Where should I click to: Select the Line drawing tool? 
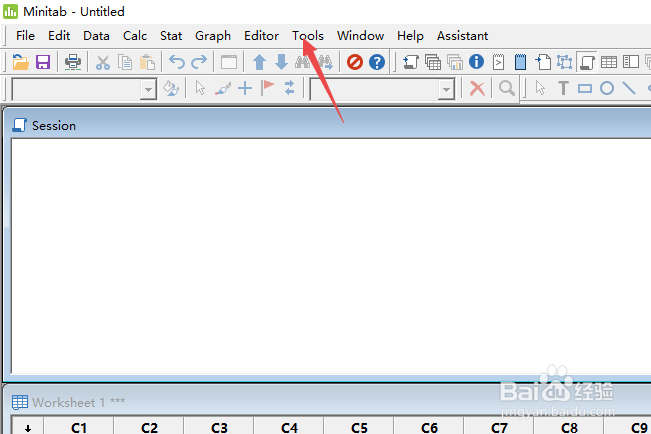click(x=629, y=88)
